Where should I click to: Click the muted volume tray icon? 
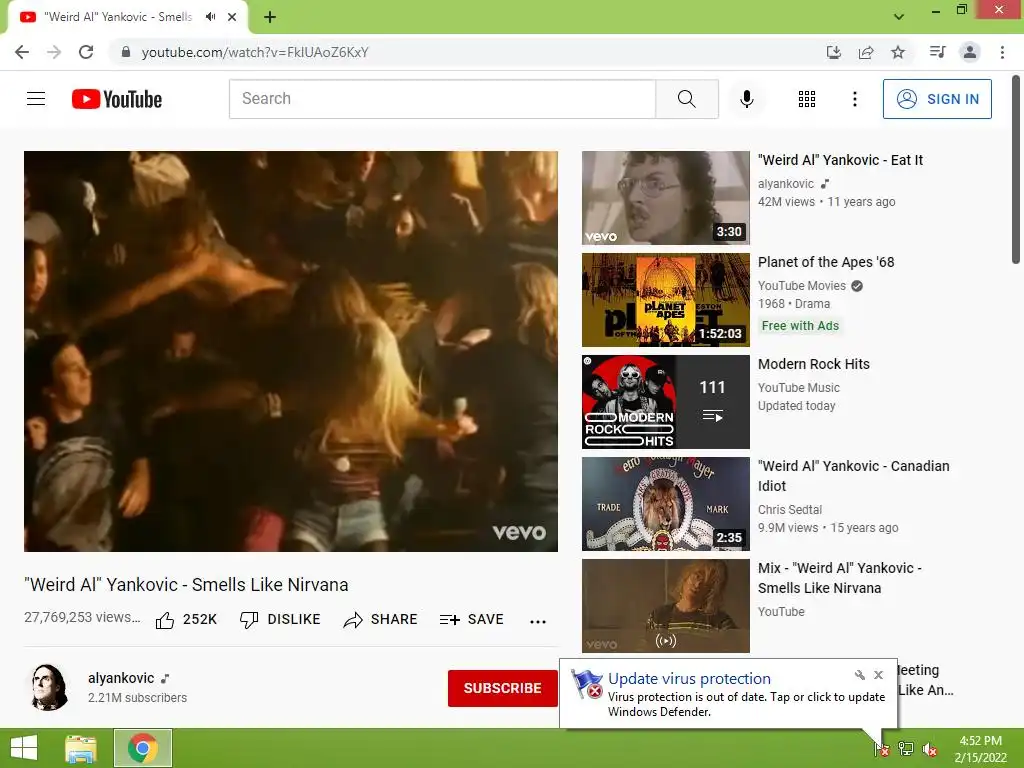point(929,749)
